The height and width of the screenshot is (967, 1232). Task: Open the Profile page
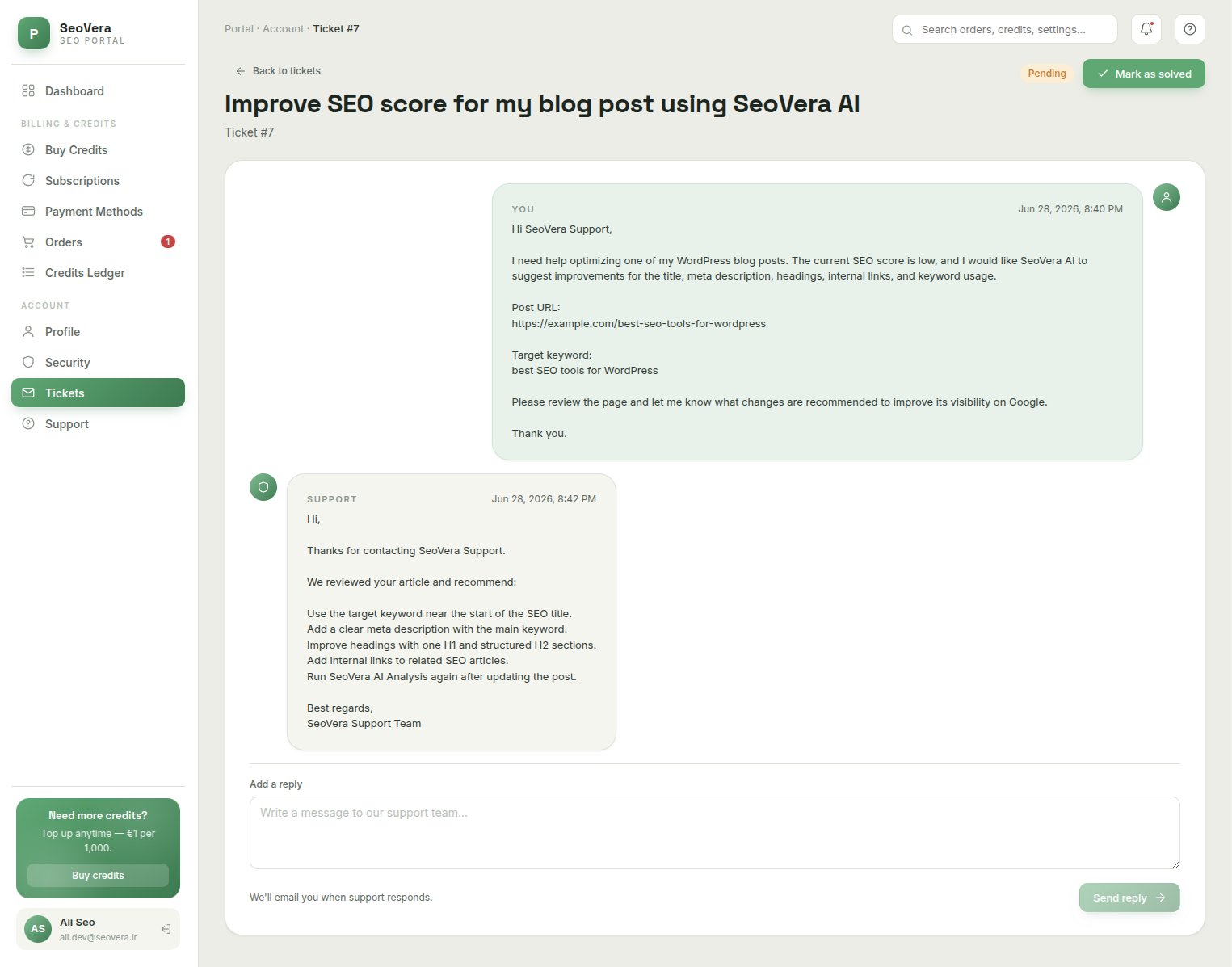[98, 332]
